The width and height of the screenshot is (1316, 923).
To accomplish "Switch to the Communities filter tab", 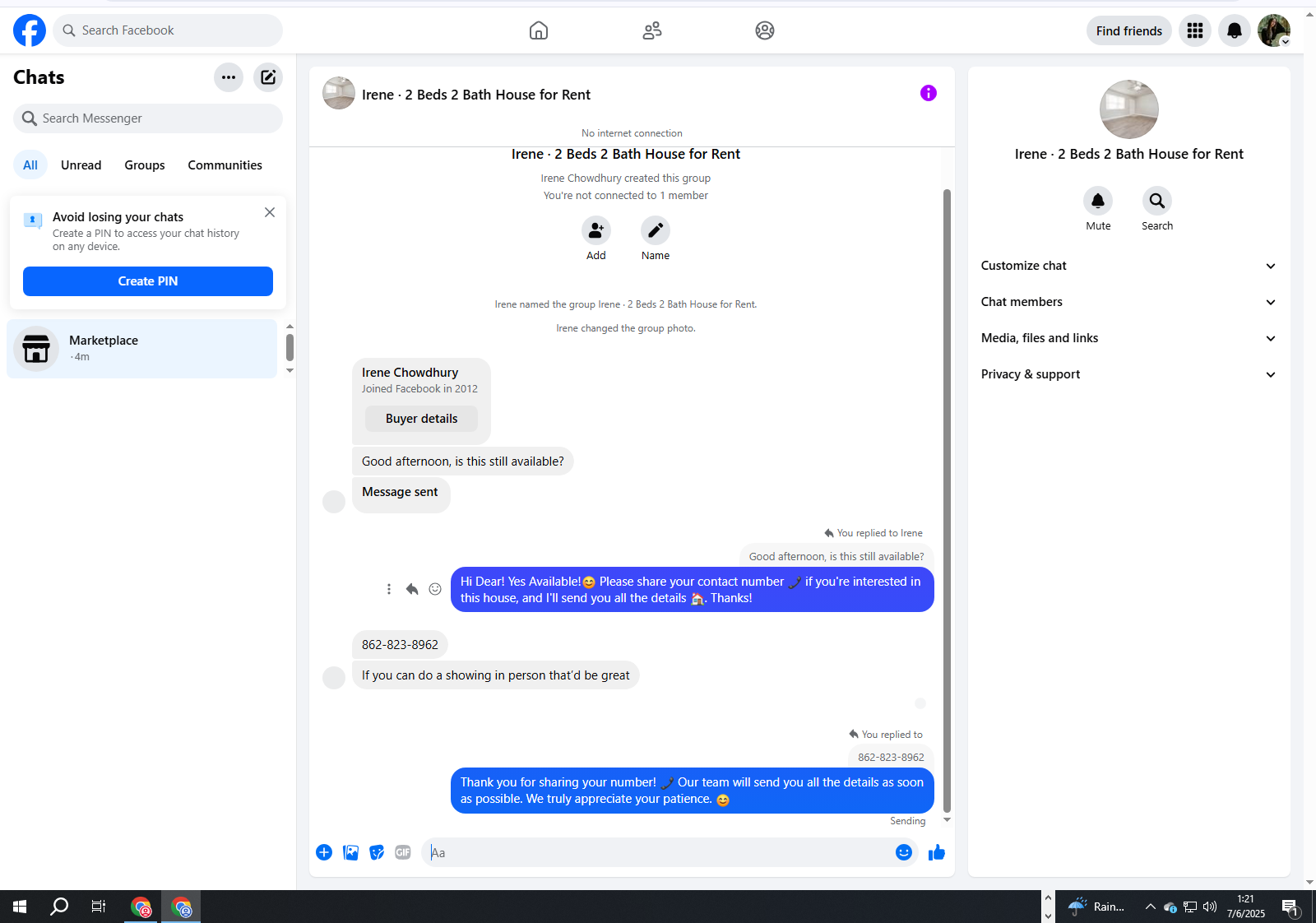I will [225, 165].
